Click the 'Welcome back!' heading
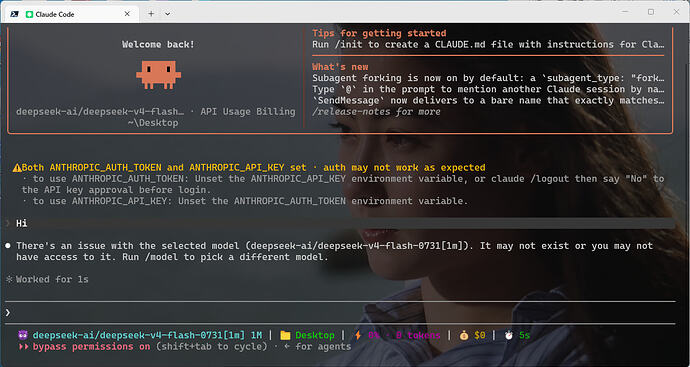Viewport: 690px width, 367px height. pos(158,44)
